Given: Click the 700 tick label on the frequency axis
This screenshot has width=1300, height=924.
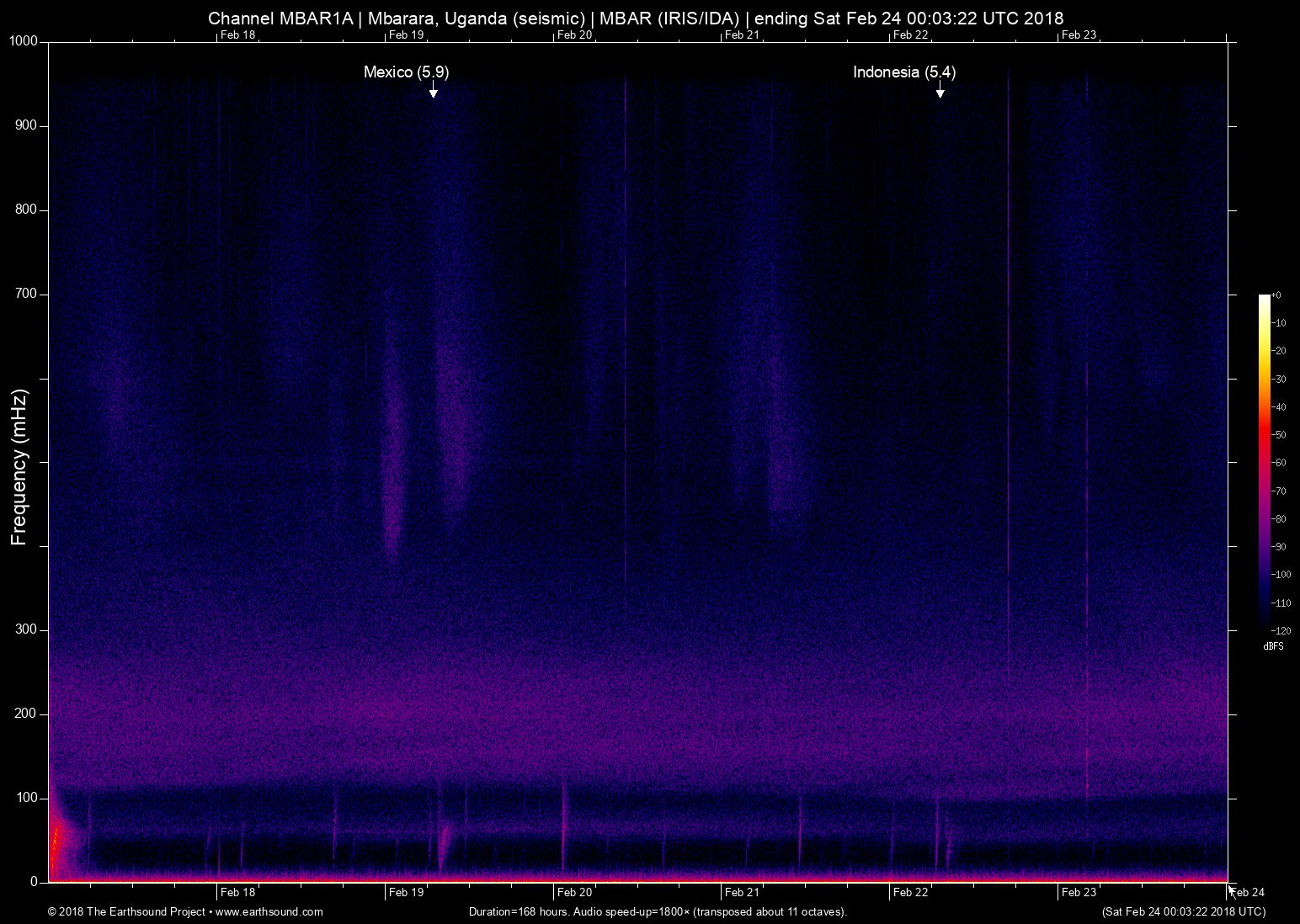Looking at the screenshot, I should click(27, 294).
